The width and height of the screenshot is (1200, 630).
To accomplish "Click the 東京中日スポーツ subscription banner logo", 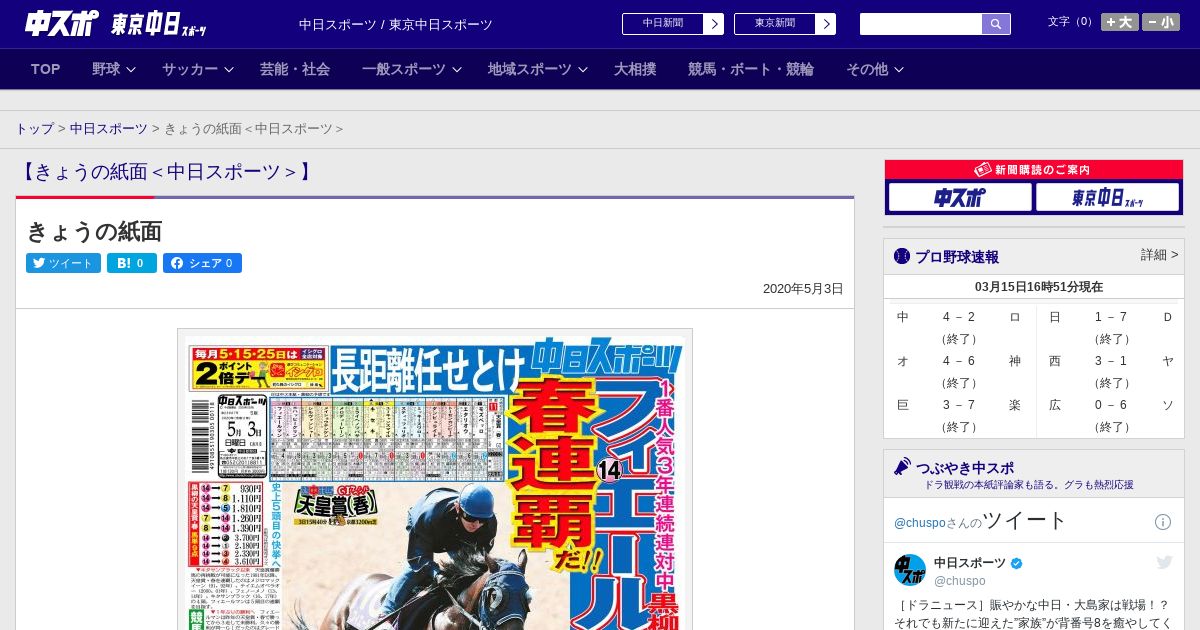I will click(x=1107, y=197).
